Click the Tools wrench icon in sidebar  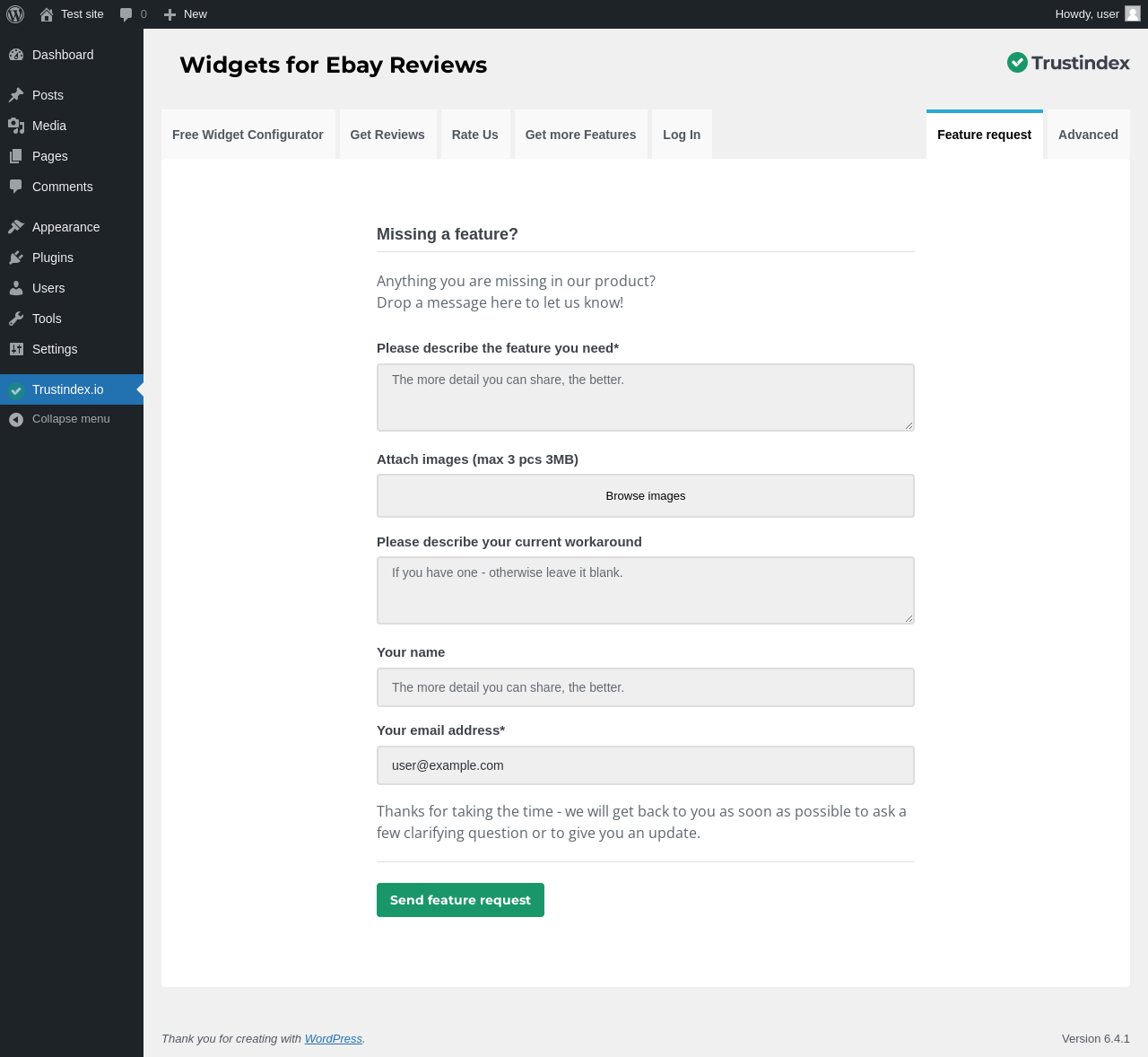pyautogui.click(x=16, y=319)
